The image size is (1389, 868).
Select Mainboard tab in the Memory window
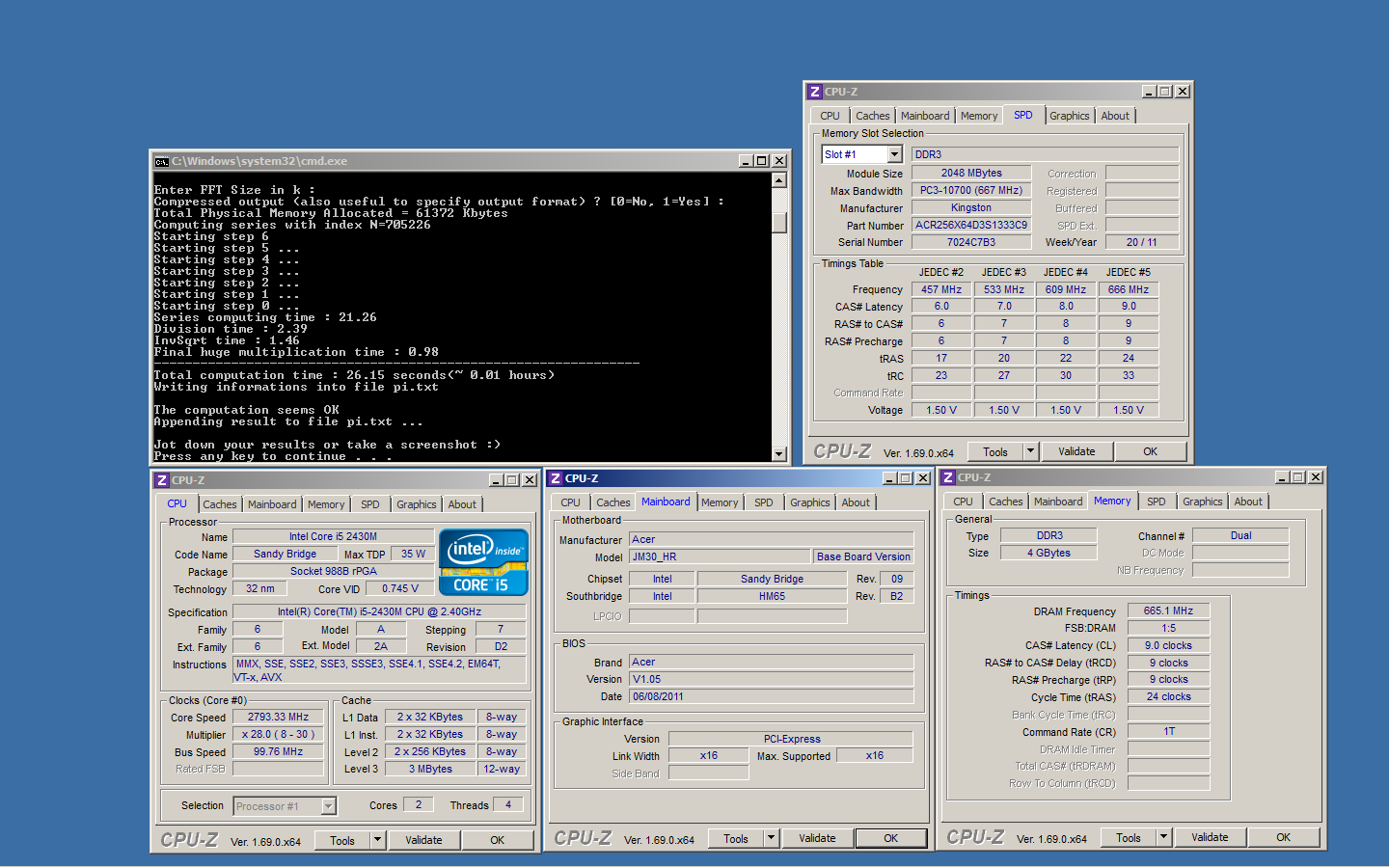[x=1058, y=502]
